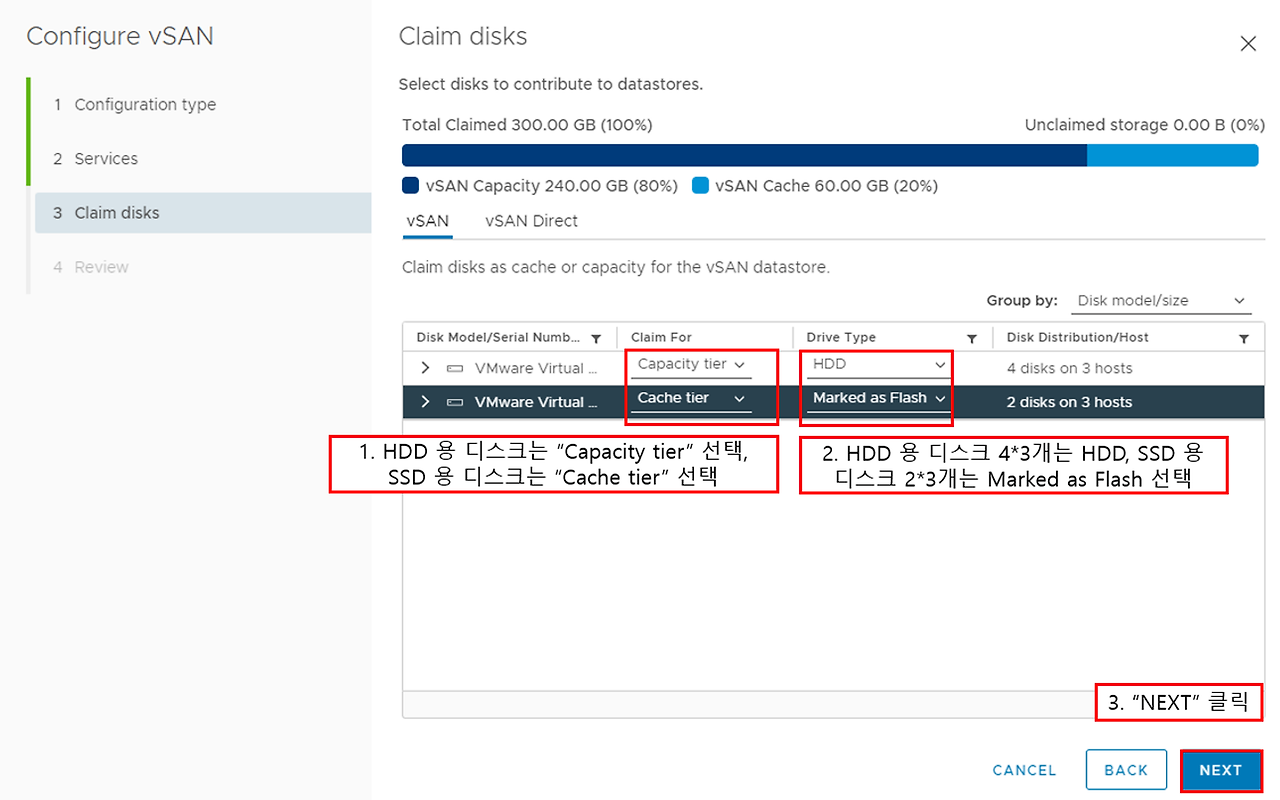Click disk icon in the 4 disks row
The width and height of the screenshot is (1280, 800).
click(x=455, y=368)
